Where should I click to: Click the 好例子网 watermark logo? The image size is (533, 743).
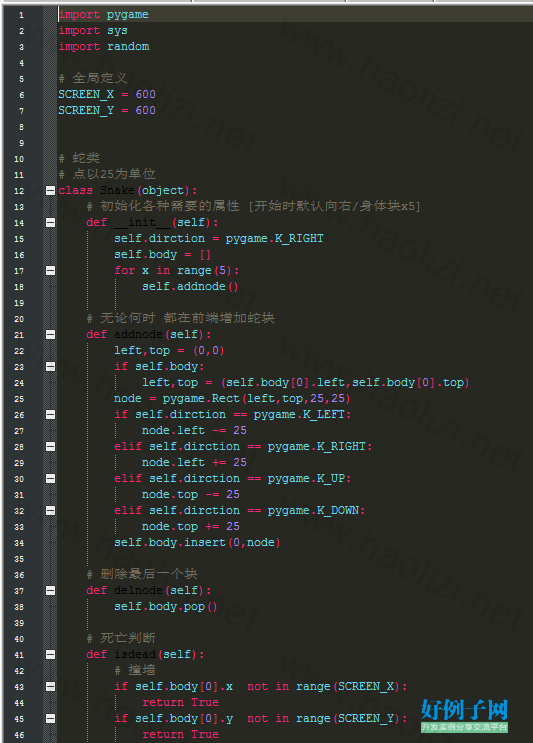pos(464,715)
